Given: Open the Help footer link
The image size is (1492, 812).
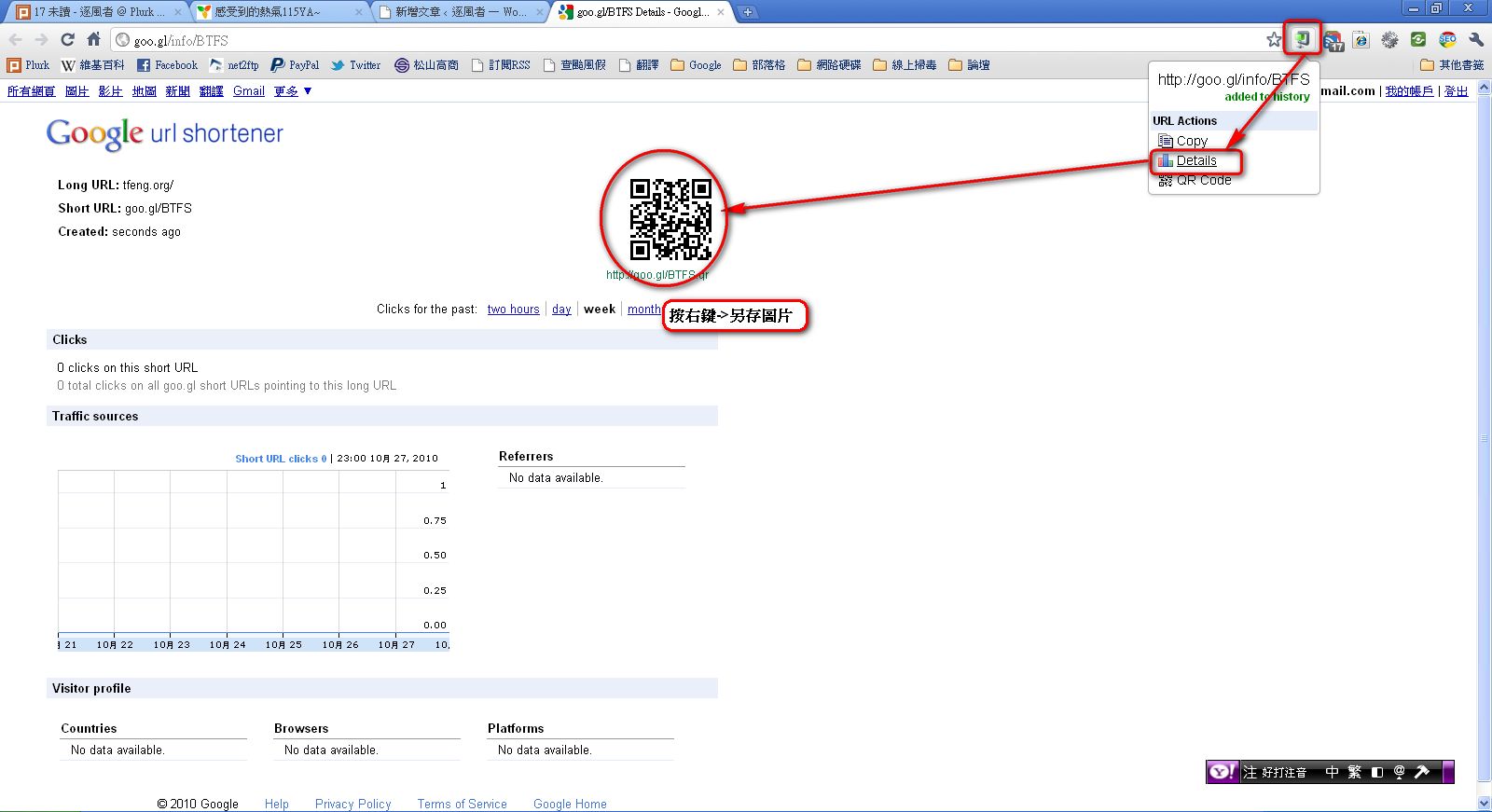Looking at the screenshot, I should 276,804.
